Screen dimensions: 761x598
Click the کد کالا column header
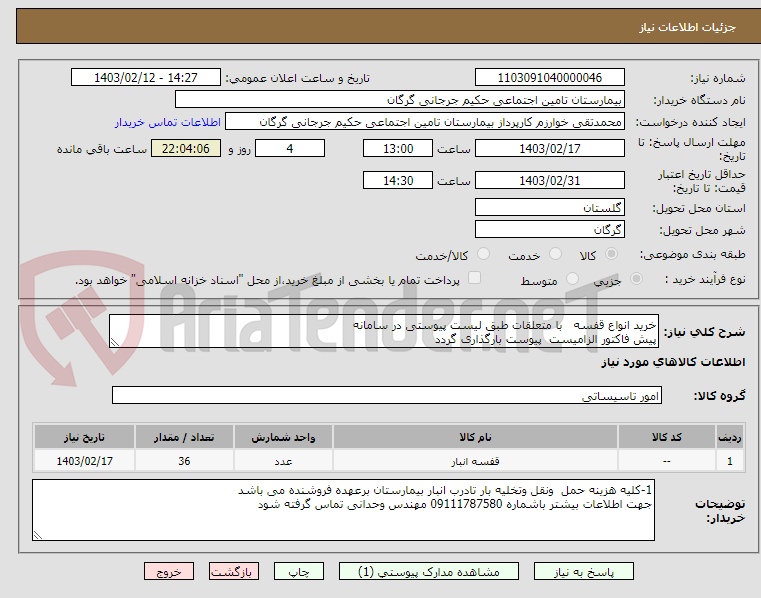pyautogui.click(x=666, y=437)
